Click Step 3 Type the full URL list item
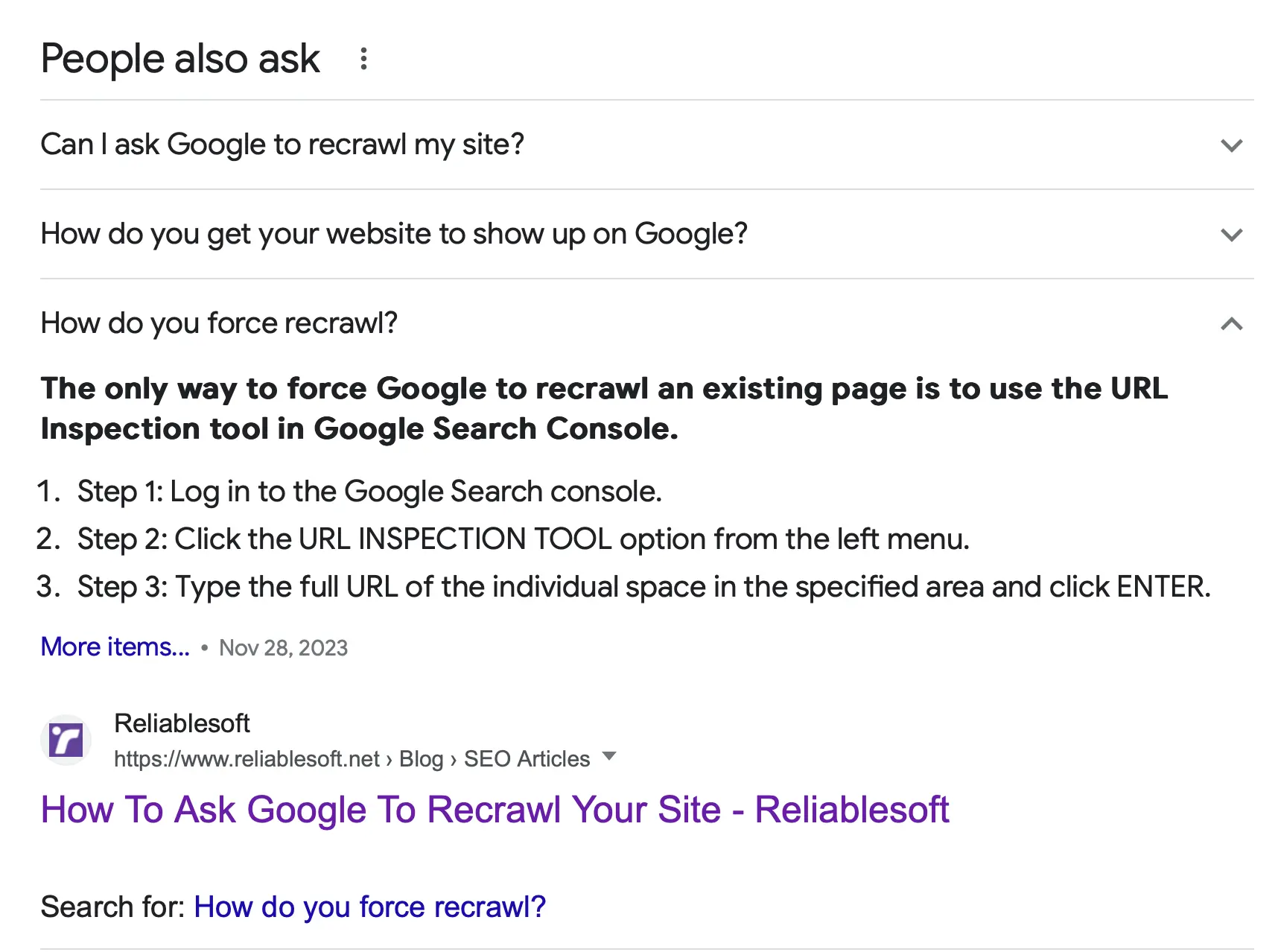The height and width of the screenshot is (952, 1278). pos(643,587)
